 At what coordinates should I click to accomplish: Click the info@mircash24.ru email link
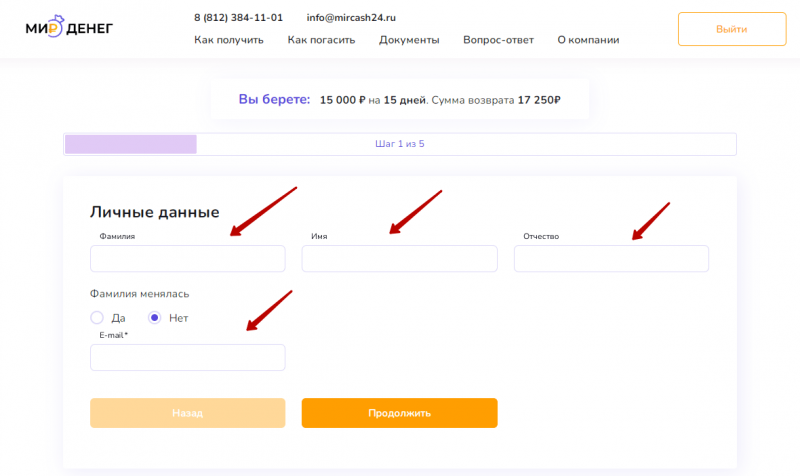[x=353, y=18]
